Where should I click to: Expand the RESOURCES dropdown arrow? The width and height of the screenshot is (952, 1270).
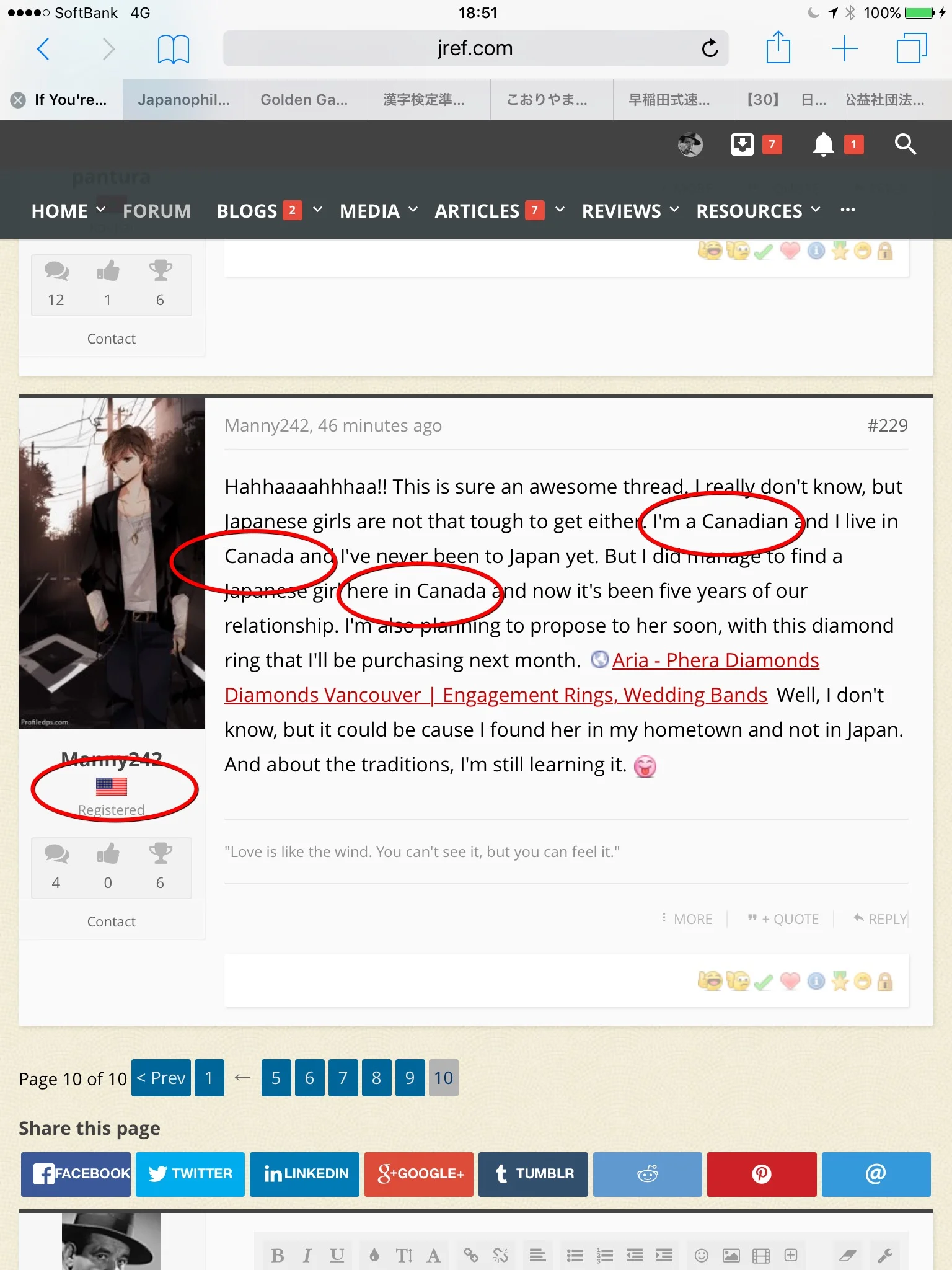pos(816,210)
